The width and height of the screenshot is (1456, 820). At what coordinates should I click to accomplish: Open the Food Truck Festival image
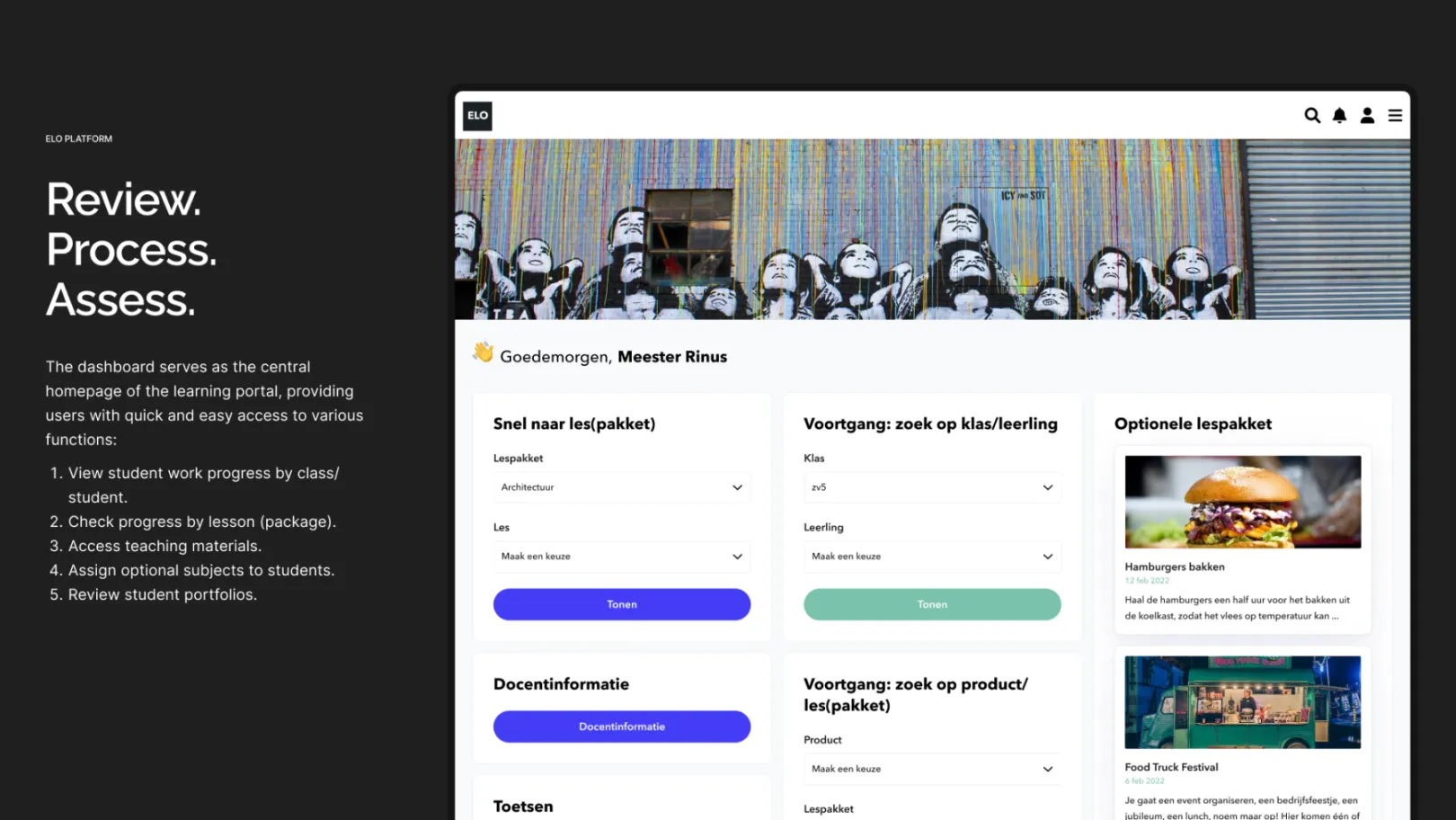coord(1243,702)
